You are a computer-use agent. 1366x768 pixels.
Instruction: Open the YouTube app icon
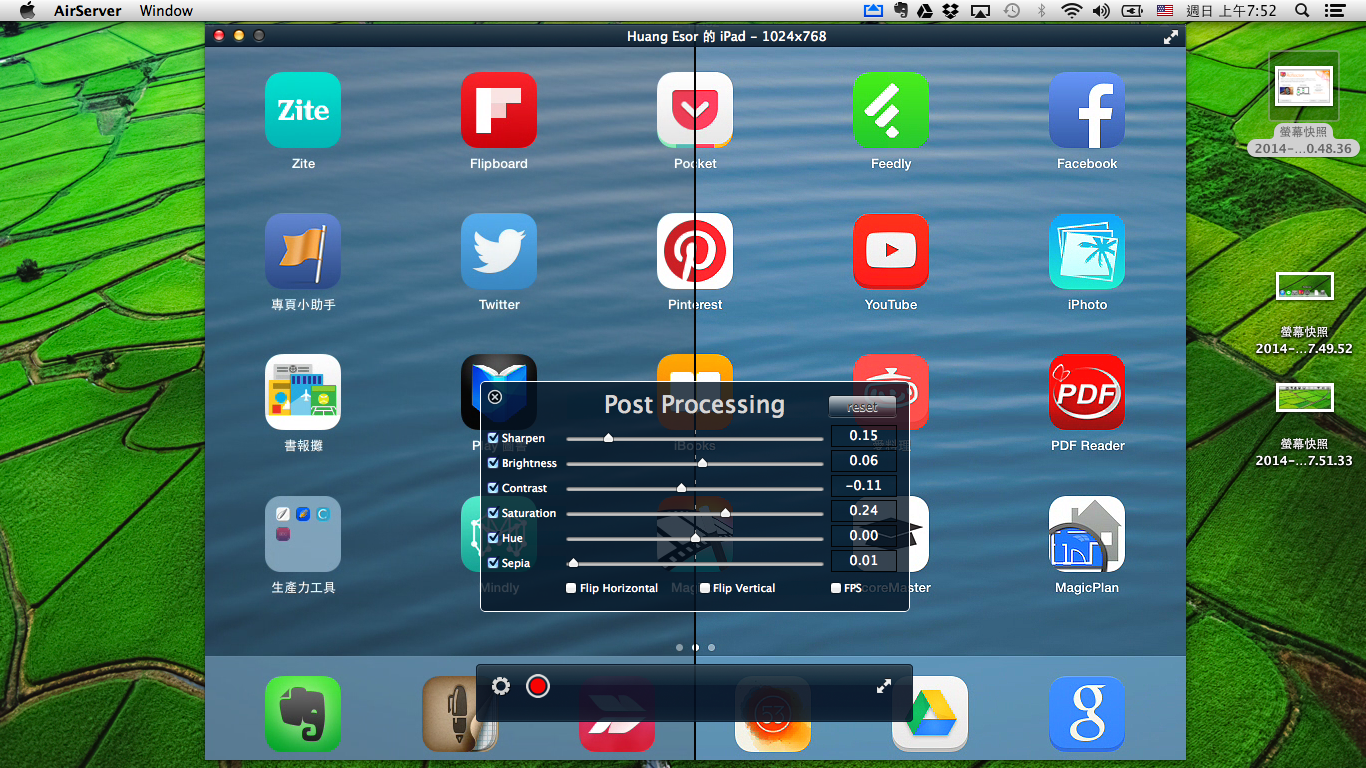(891, 251)
